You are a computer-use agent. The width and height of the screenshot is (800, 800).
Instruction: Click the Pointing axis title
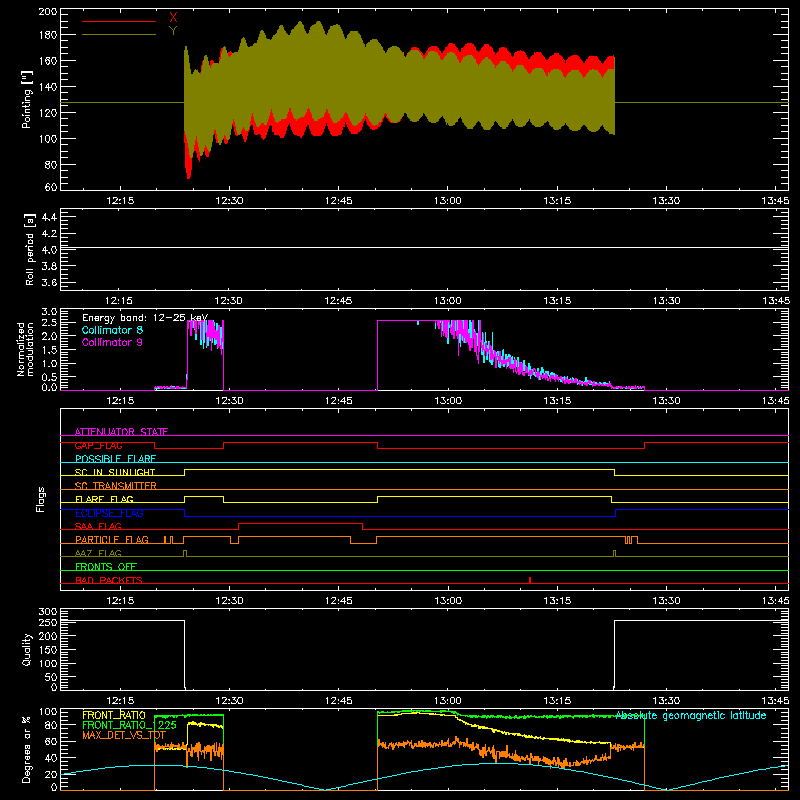pos(27,99)
